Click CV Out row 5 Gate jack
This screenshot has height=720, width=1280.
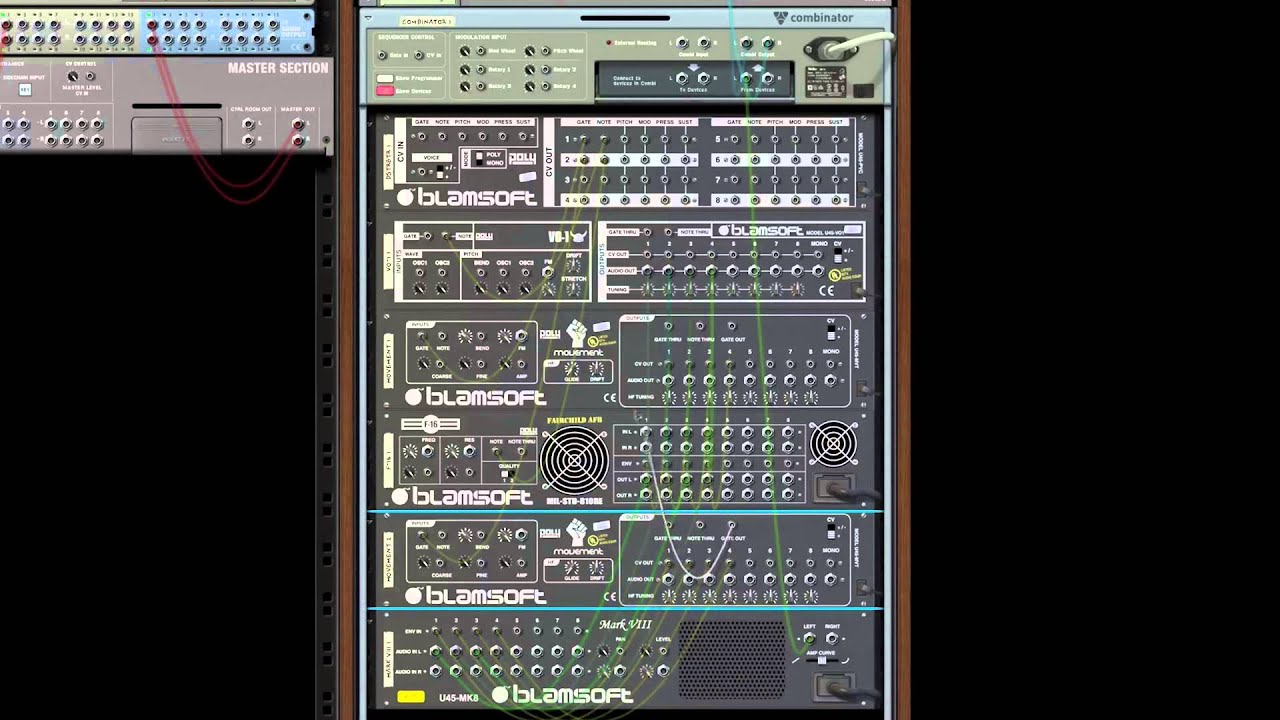[734, 140]
